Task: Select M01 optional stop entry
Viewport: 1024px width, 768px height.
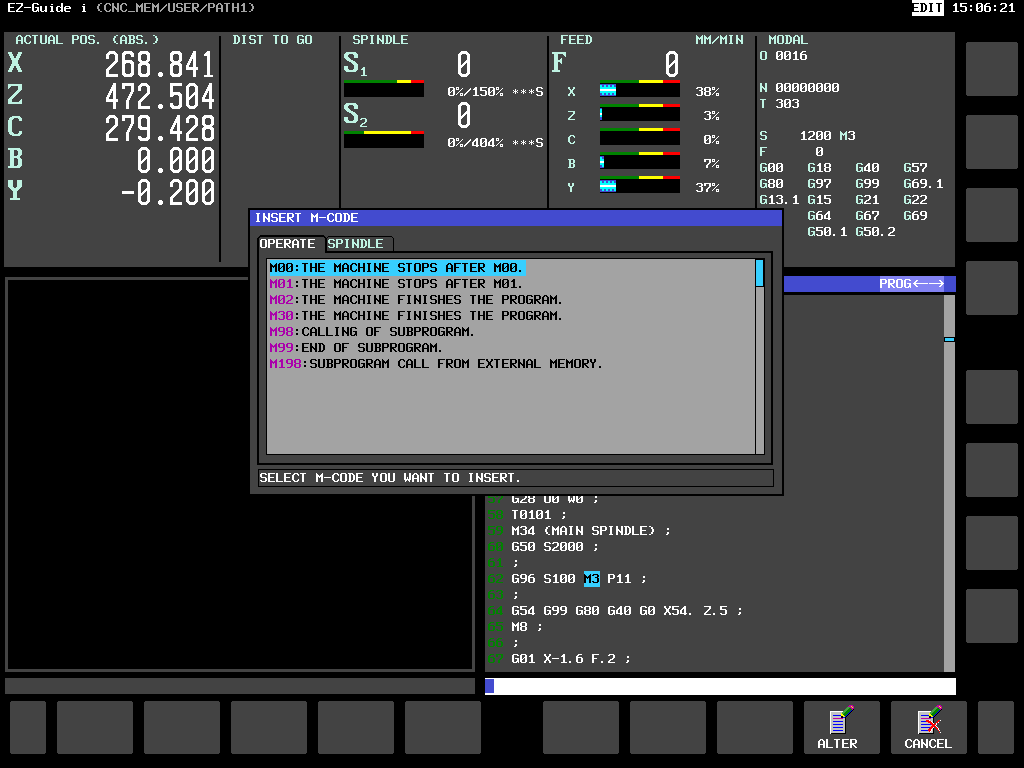Action: (x=396, y=283)
